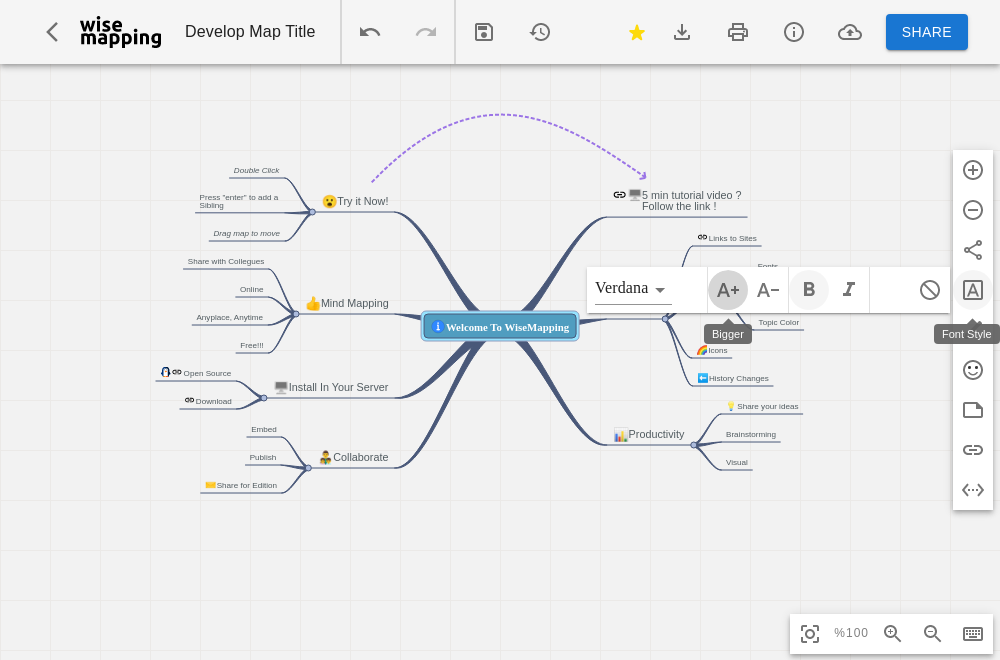Click the SHARE button

(927, 32)
